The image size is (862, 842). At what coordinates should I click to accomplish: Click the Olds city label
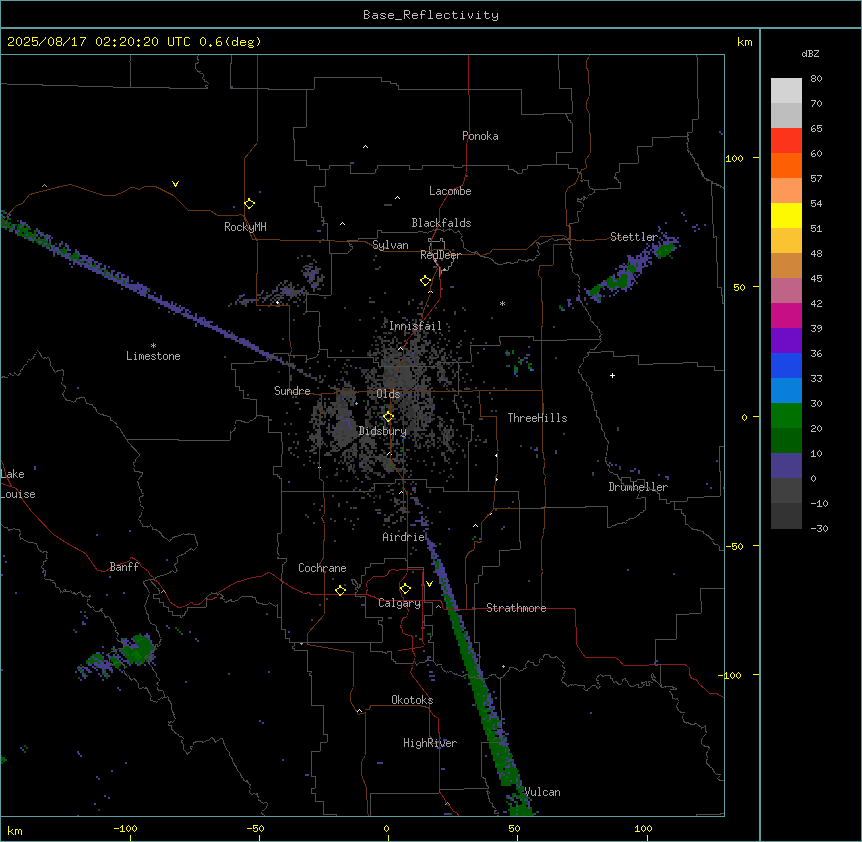pos(388,394)
